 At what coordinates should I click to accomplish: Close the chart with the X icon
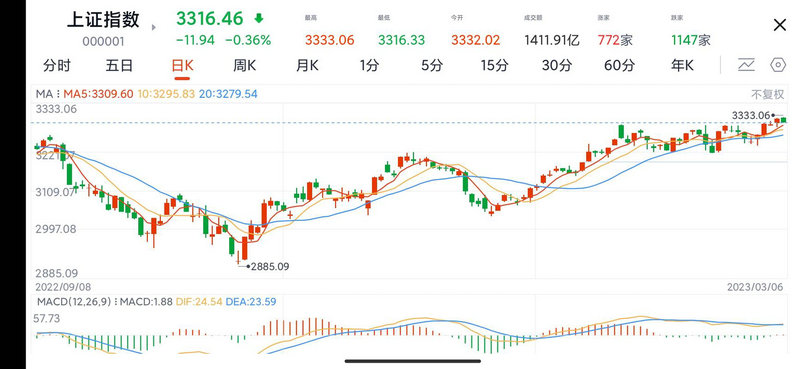pyautogui.click(x=780, y=25)
